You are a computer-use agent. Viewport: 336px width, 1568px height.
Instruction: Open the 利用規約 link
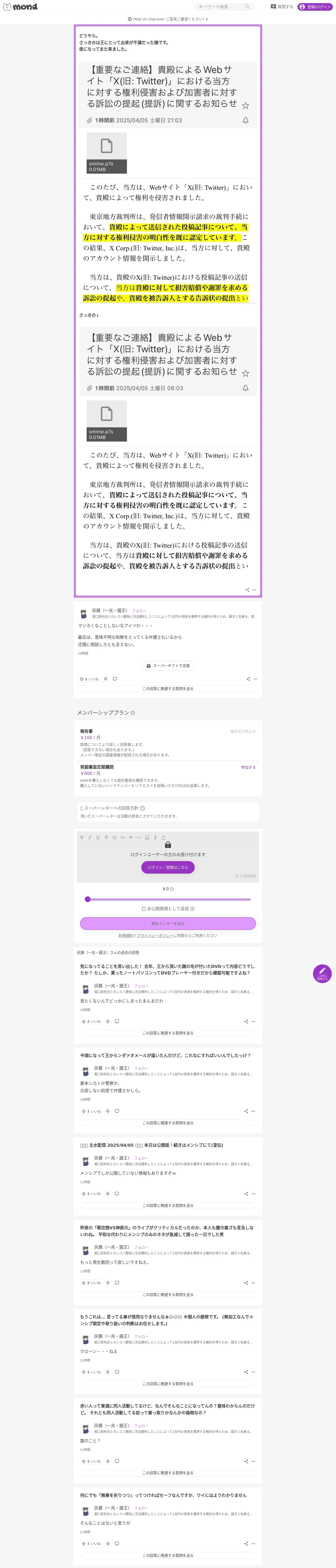point(126,936)
